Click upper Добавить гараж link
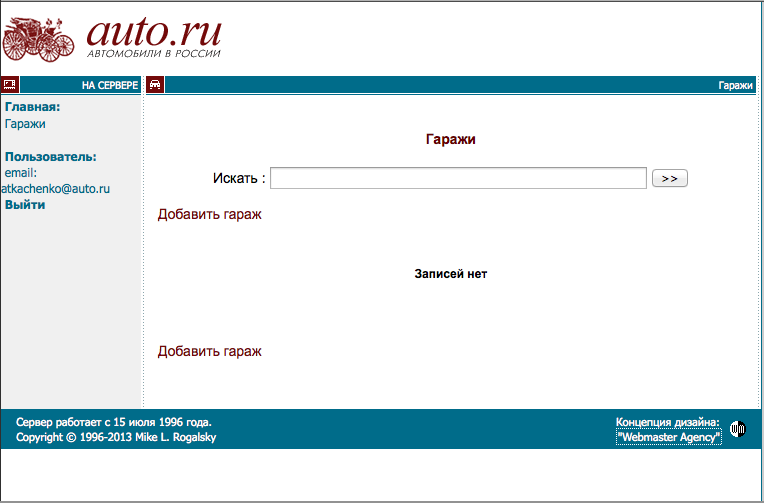The image size is (764, 503). pyautogui.click(x=209, y=214)
